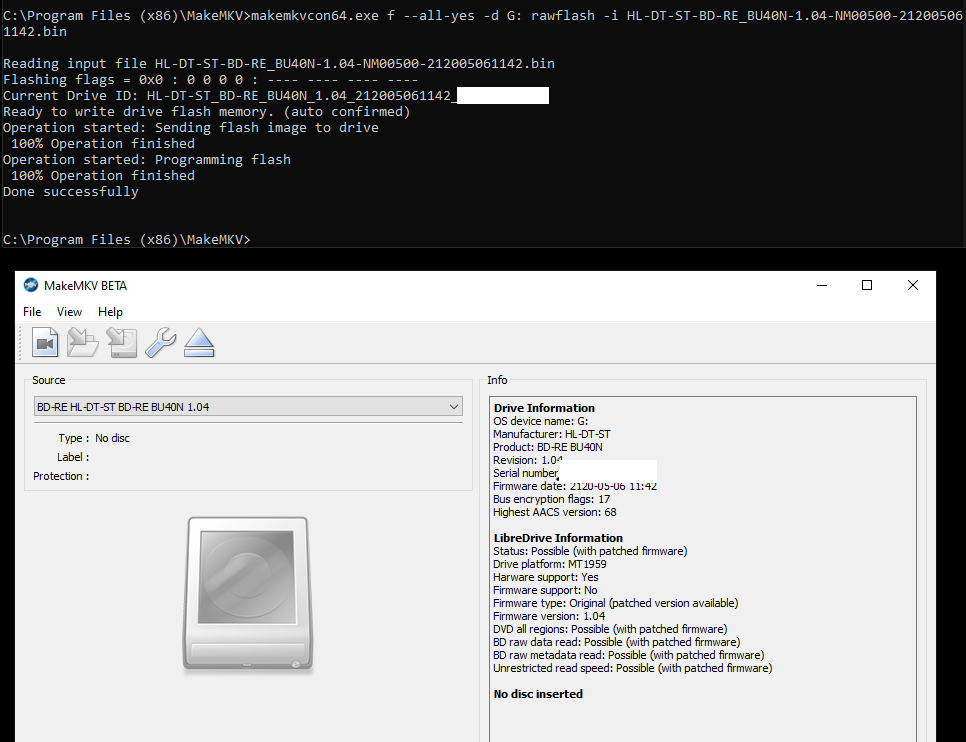
Task: Minimize the MakeMKV BETA window
Action: point(822,285)
